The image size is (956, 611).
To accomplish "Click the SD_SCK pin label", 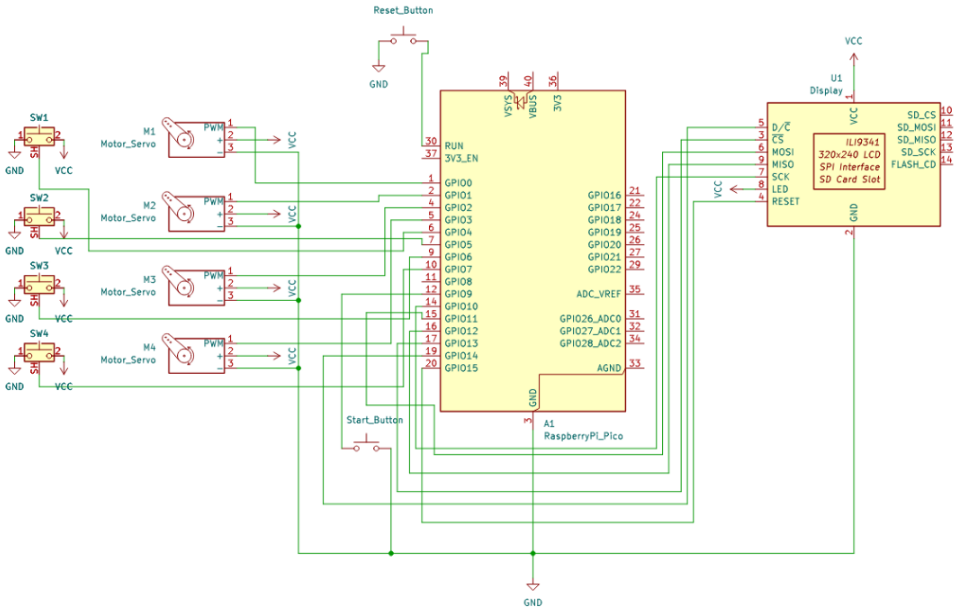I will pos(918,152).
